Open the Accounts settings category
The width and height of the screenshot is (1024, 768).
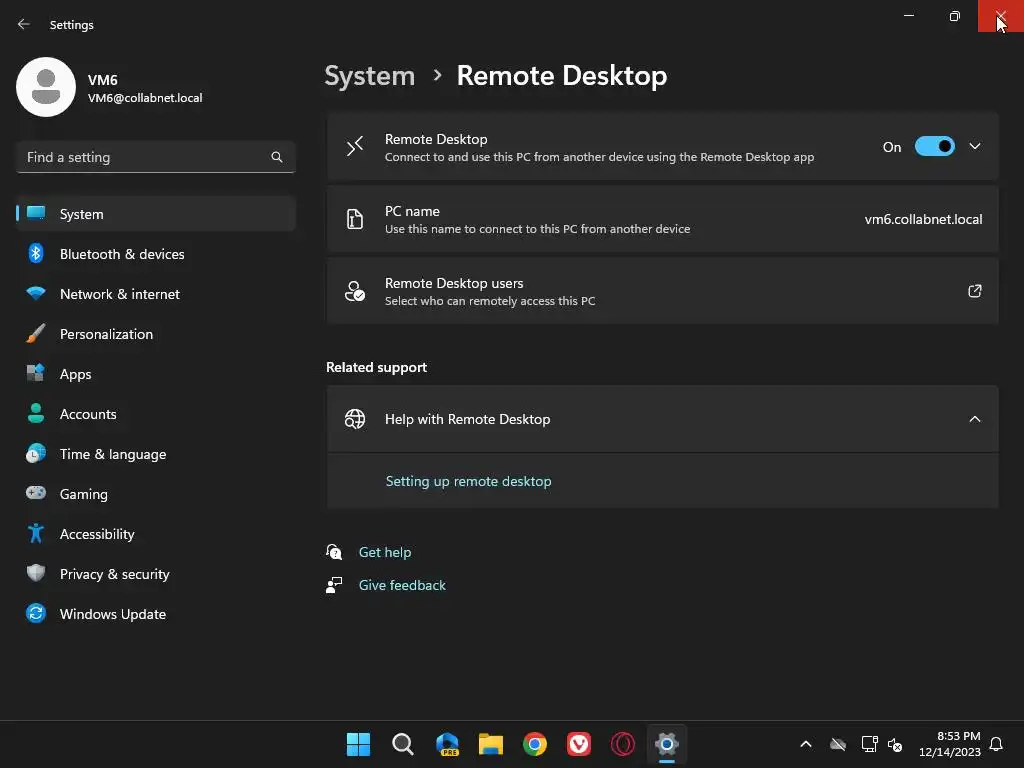click(155, 414)
